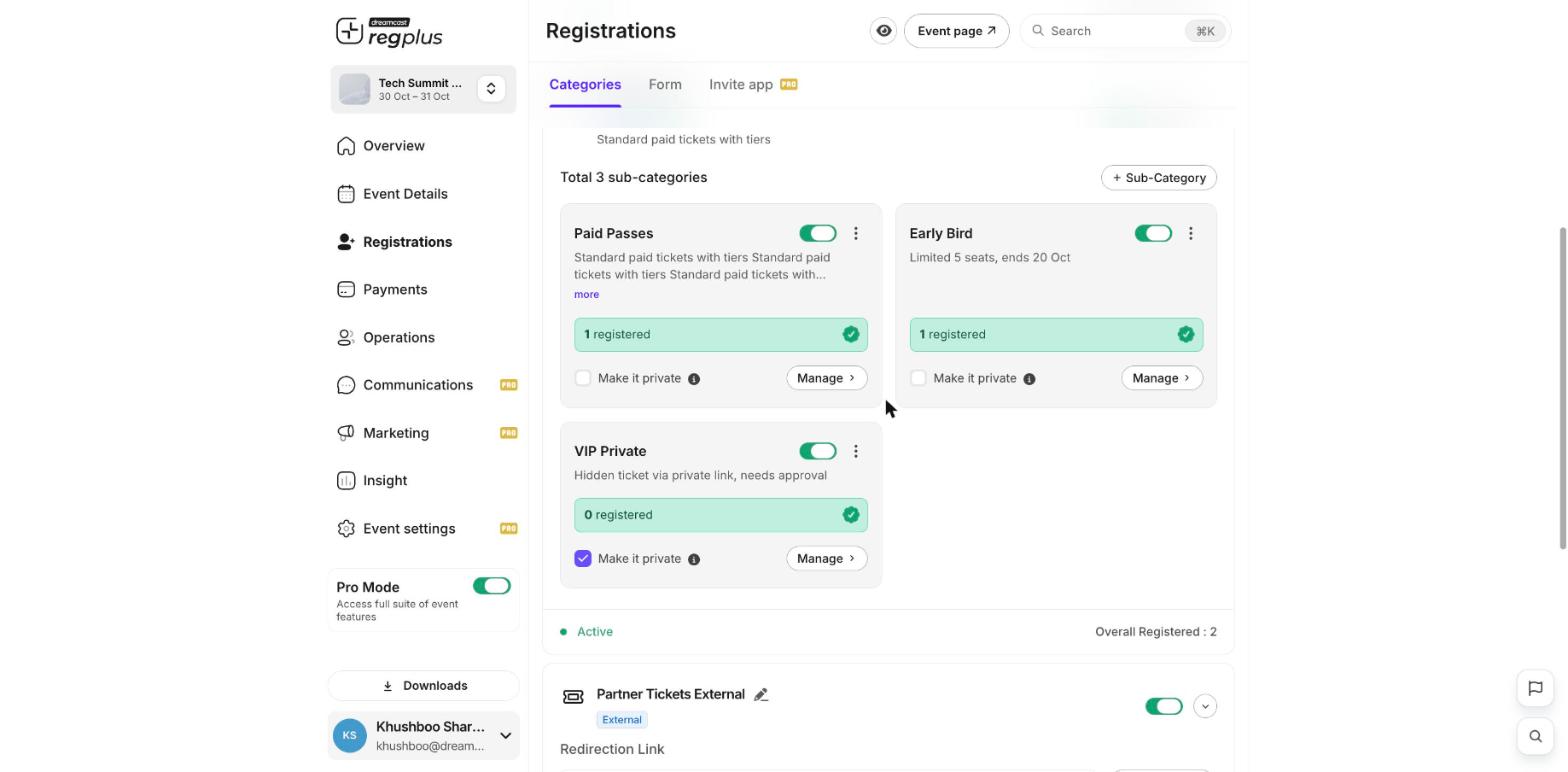Image resolution: width=1568 pixels, height=772 pixels.
Task: Click info icon beside Early Bird private option
Action: (x=1029, y=379)
